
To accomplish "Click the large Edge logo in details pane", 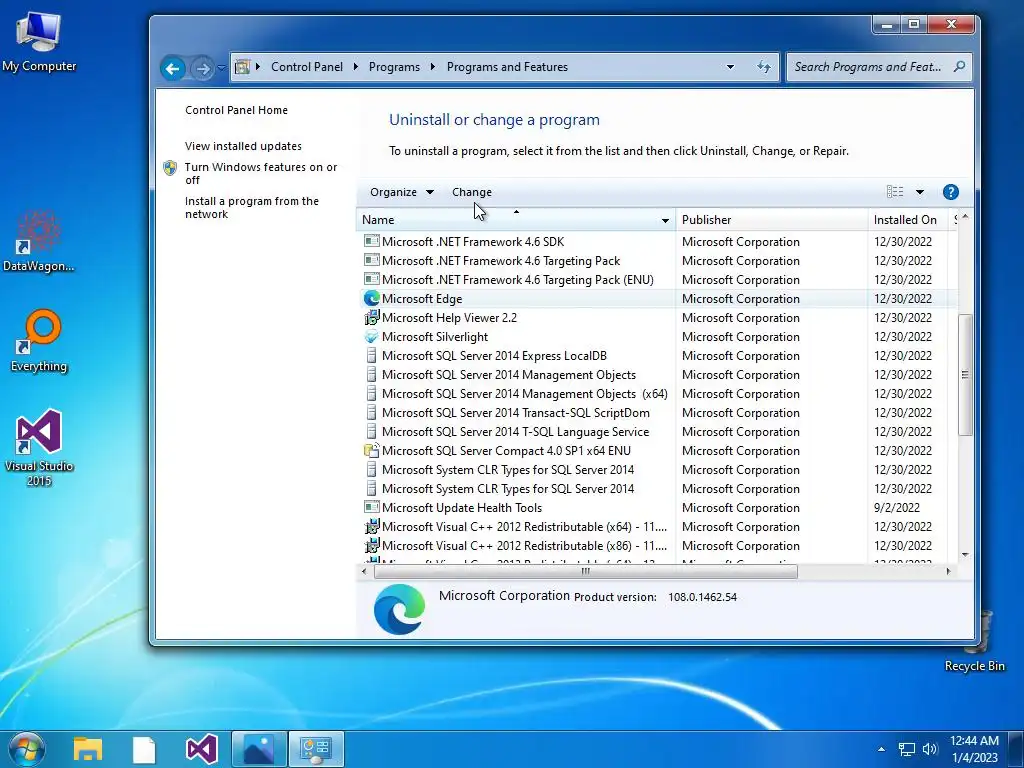I will coord(399,609).
